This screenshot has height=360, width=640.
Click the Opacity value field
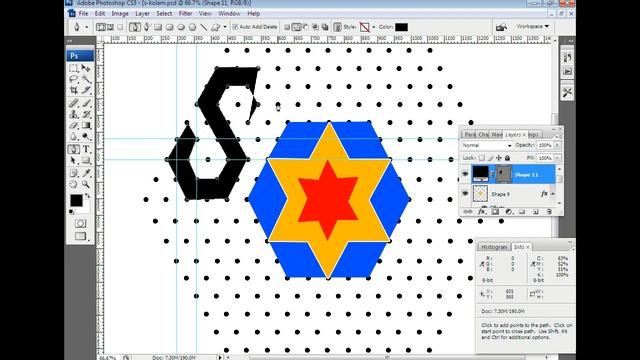pyautogui.click(x=544, y=145)
